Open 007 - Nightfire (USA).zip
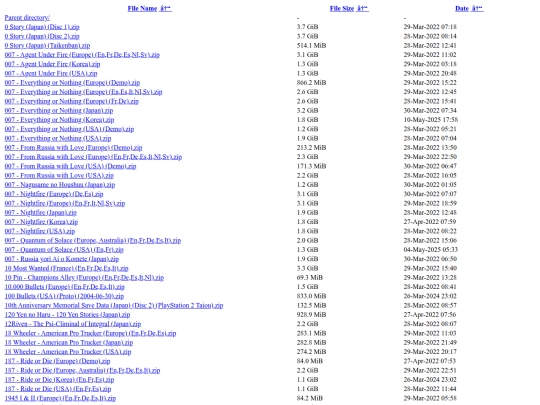The height and width of the screenshot is (405, 540). click(40, 231)
